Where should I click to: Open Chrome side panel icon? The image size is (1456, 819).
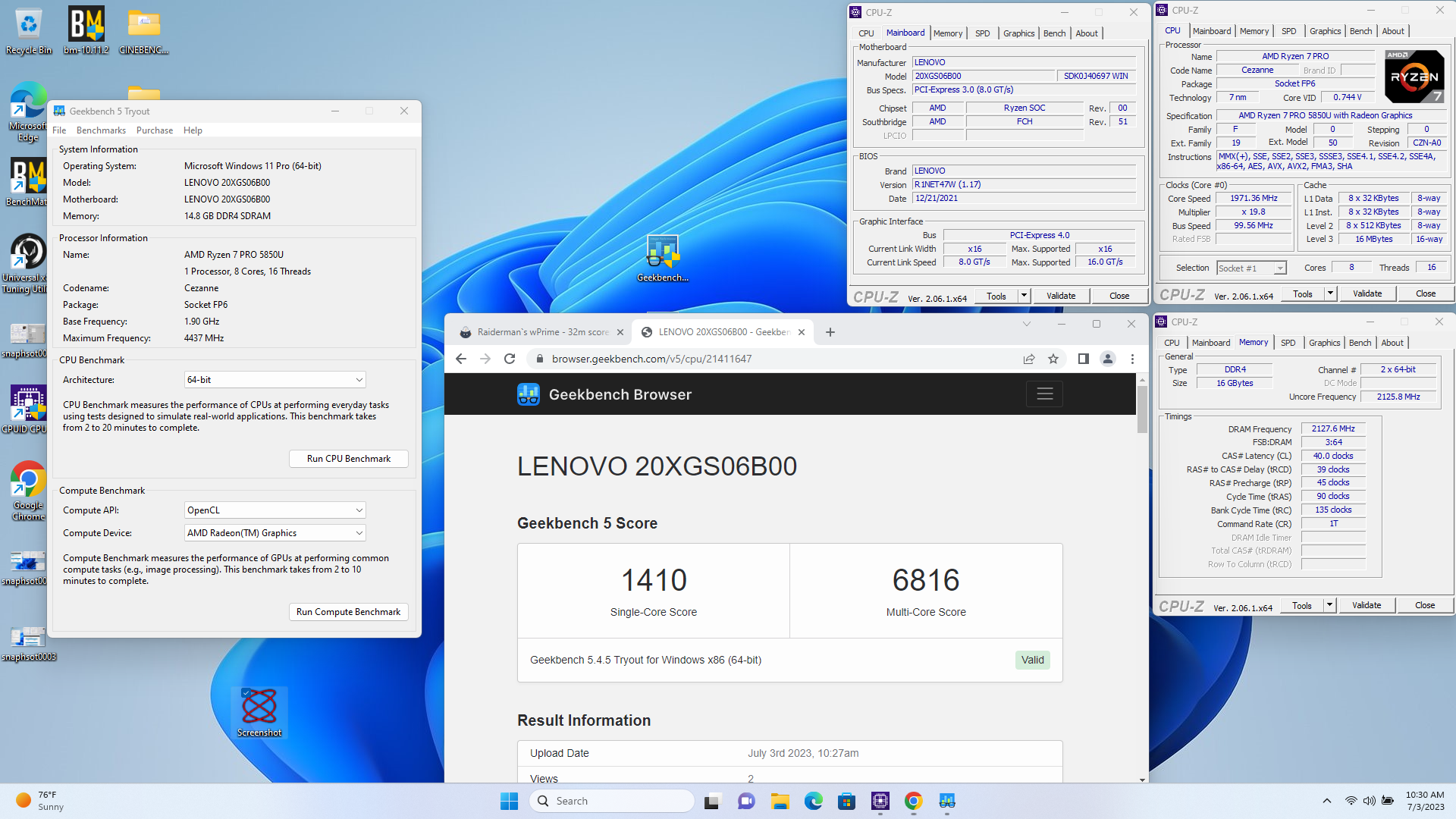1084,359
